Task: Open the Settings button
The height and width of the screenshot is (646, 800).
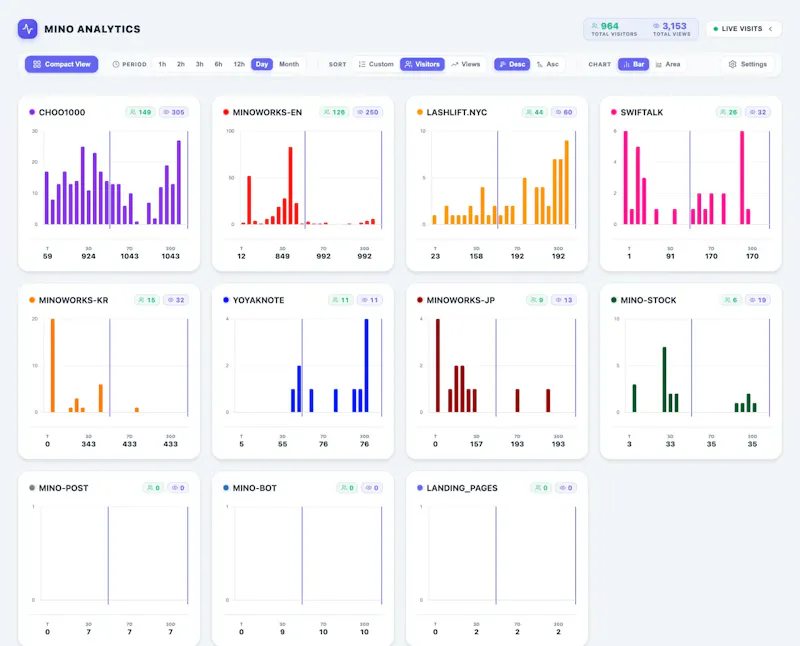Action: coord(748,64)
